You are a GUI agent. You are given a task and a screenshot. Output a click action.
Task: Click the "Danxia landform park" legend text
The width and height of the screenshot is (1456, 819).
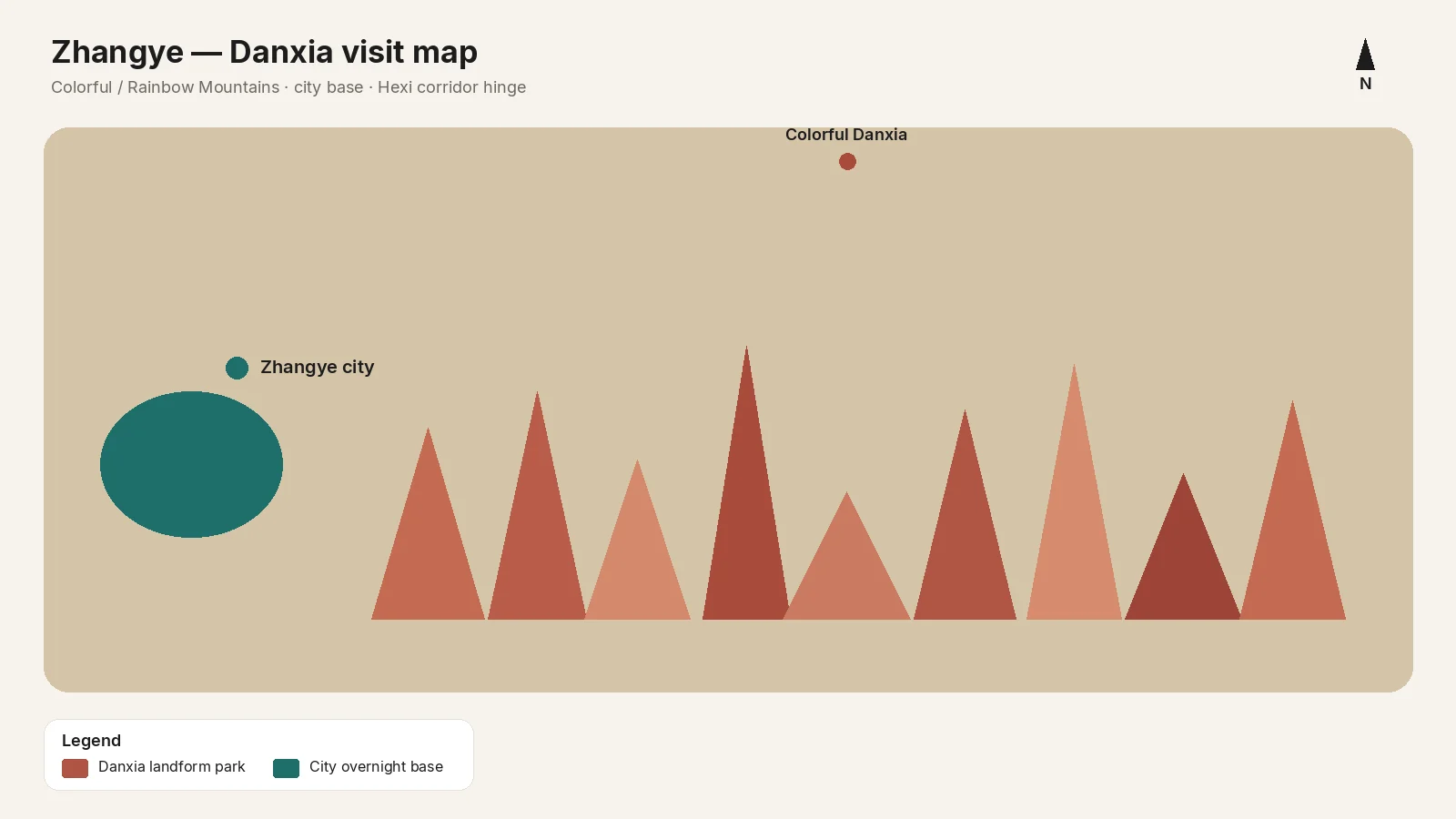pyautogui.click(x=172, y=766)
